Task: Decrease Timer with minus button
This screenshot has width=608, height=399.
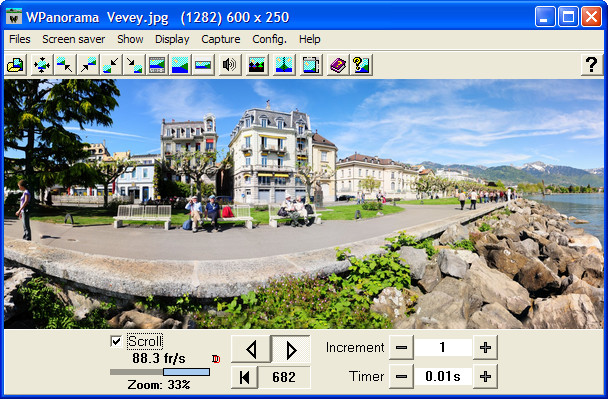Action: 401,376
